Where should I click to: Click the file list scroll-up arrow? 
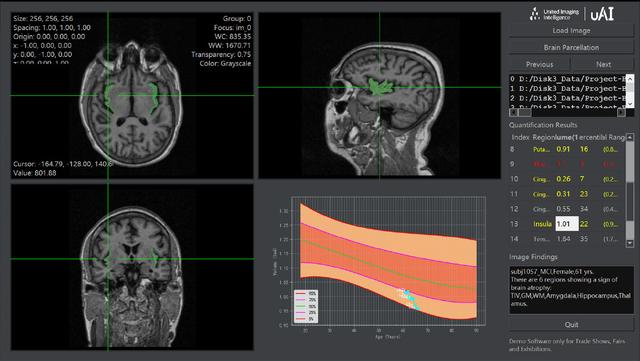[x=630, y=78]
